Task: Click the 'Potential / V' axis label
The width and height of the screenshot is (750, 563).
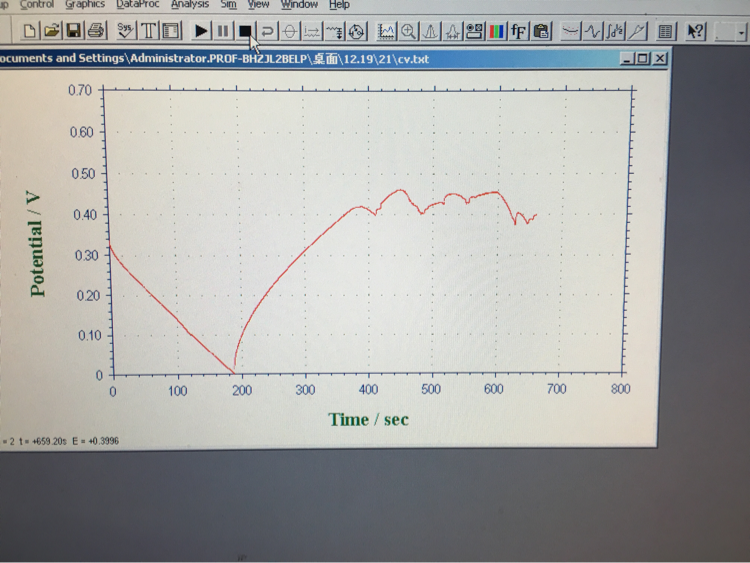Action: click(35, 244)
